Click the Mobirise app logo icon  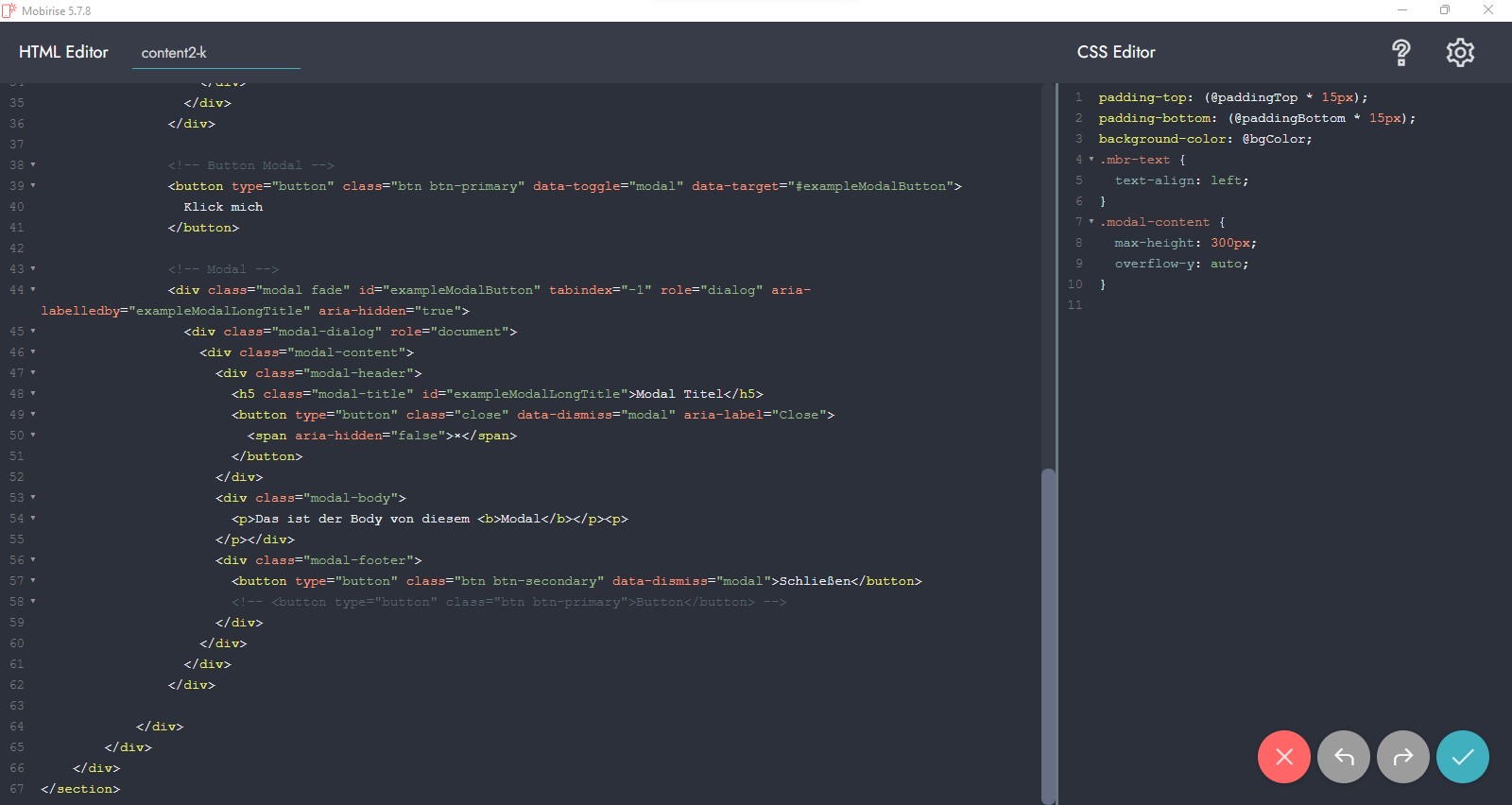9,10
